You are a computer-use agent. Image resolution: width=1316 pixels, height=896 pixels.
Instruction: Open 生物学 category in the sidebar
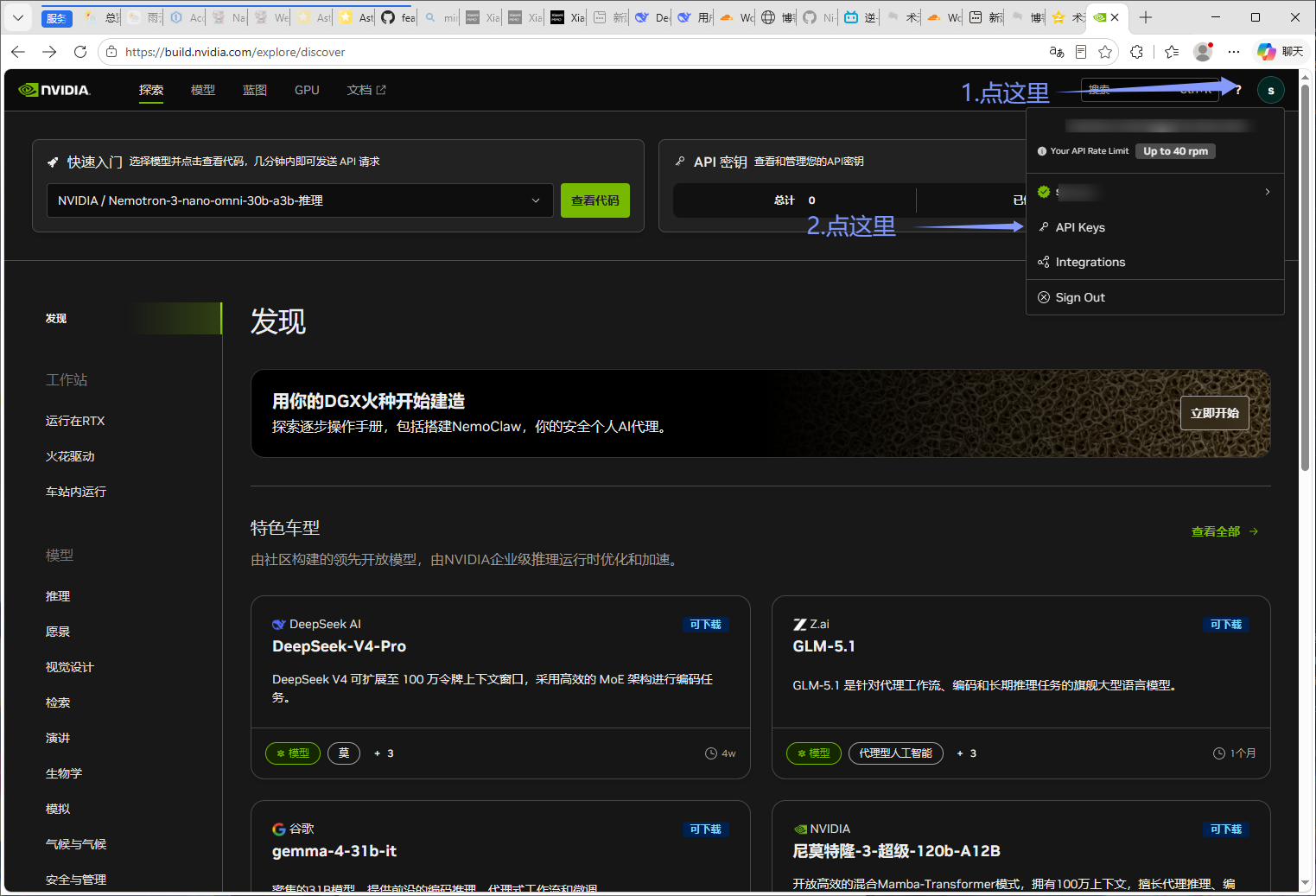click(64, 773)
